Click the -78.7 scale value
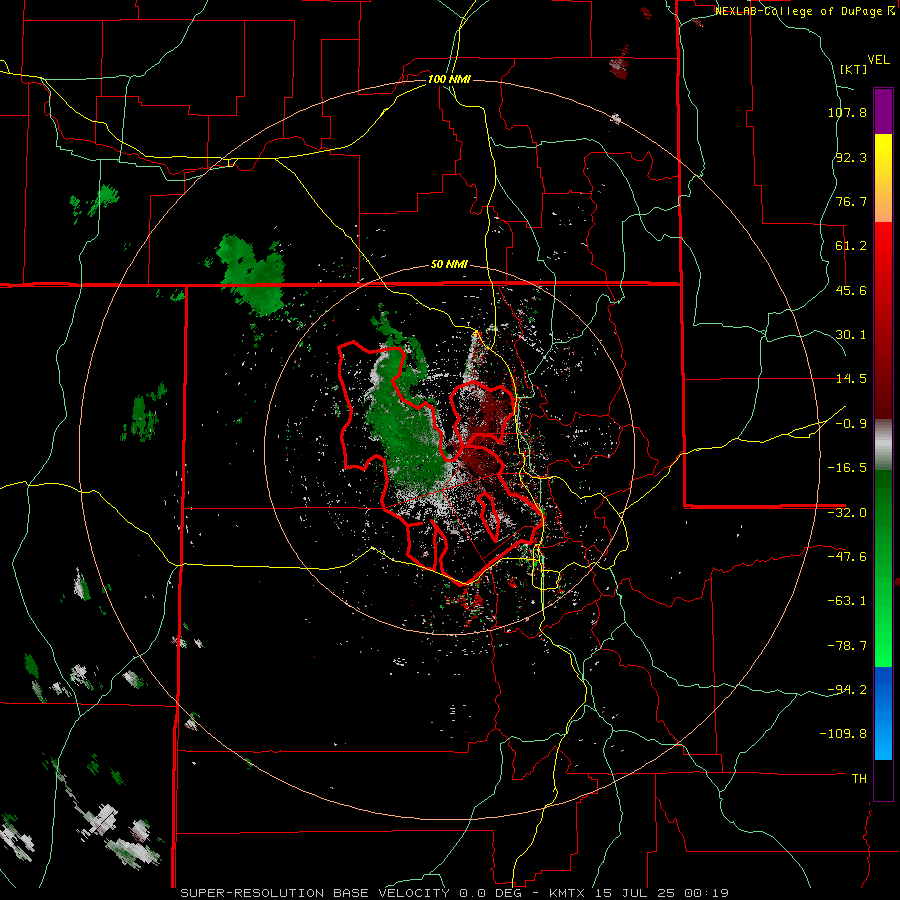 [847, 646]
